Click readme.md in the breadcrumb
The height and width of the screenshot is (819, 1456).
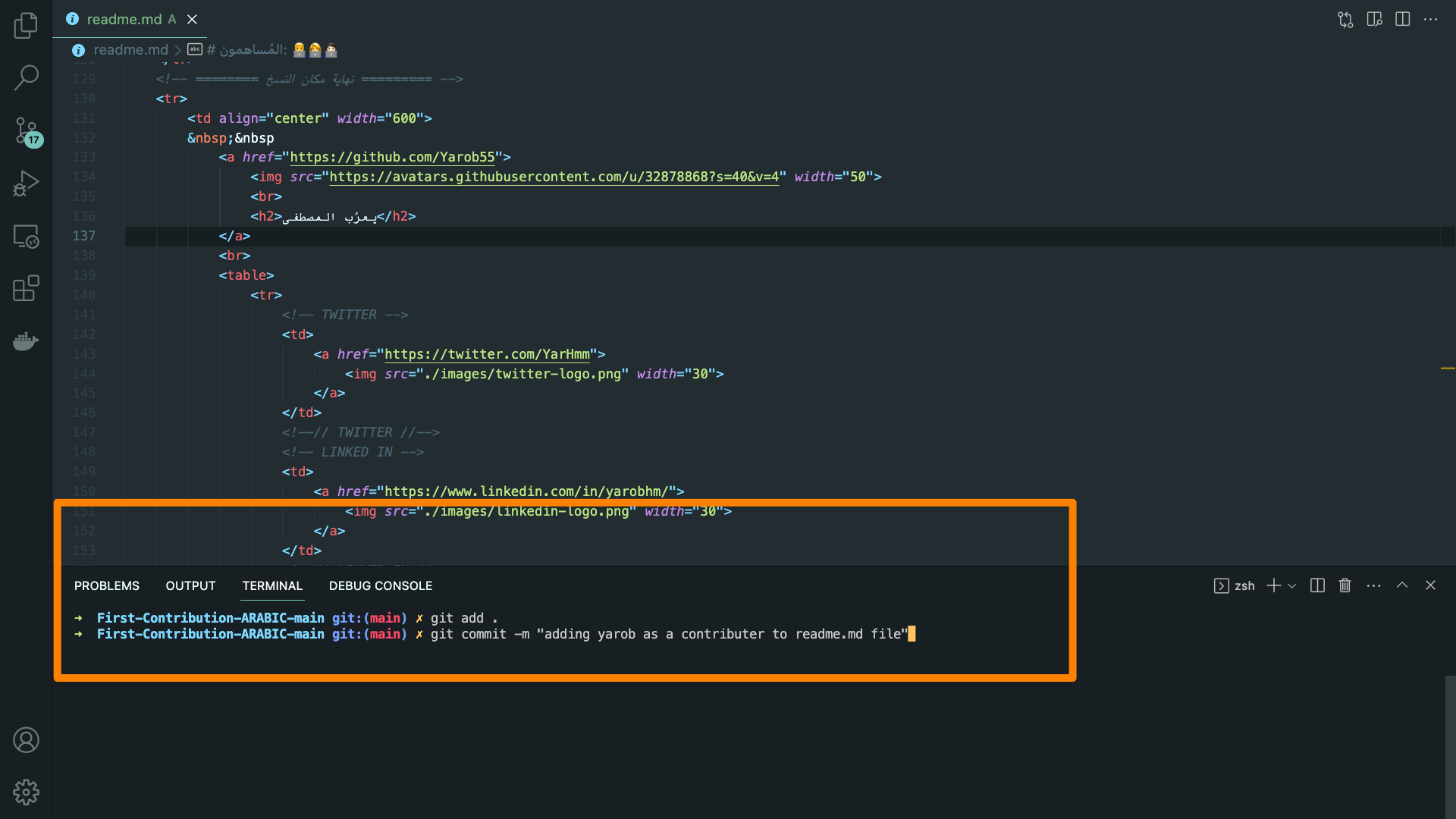(130, 50)
